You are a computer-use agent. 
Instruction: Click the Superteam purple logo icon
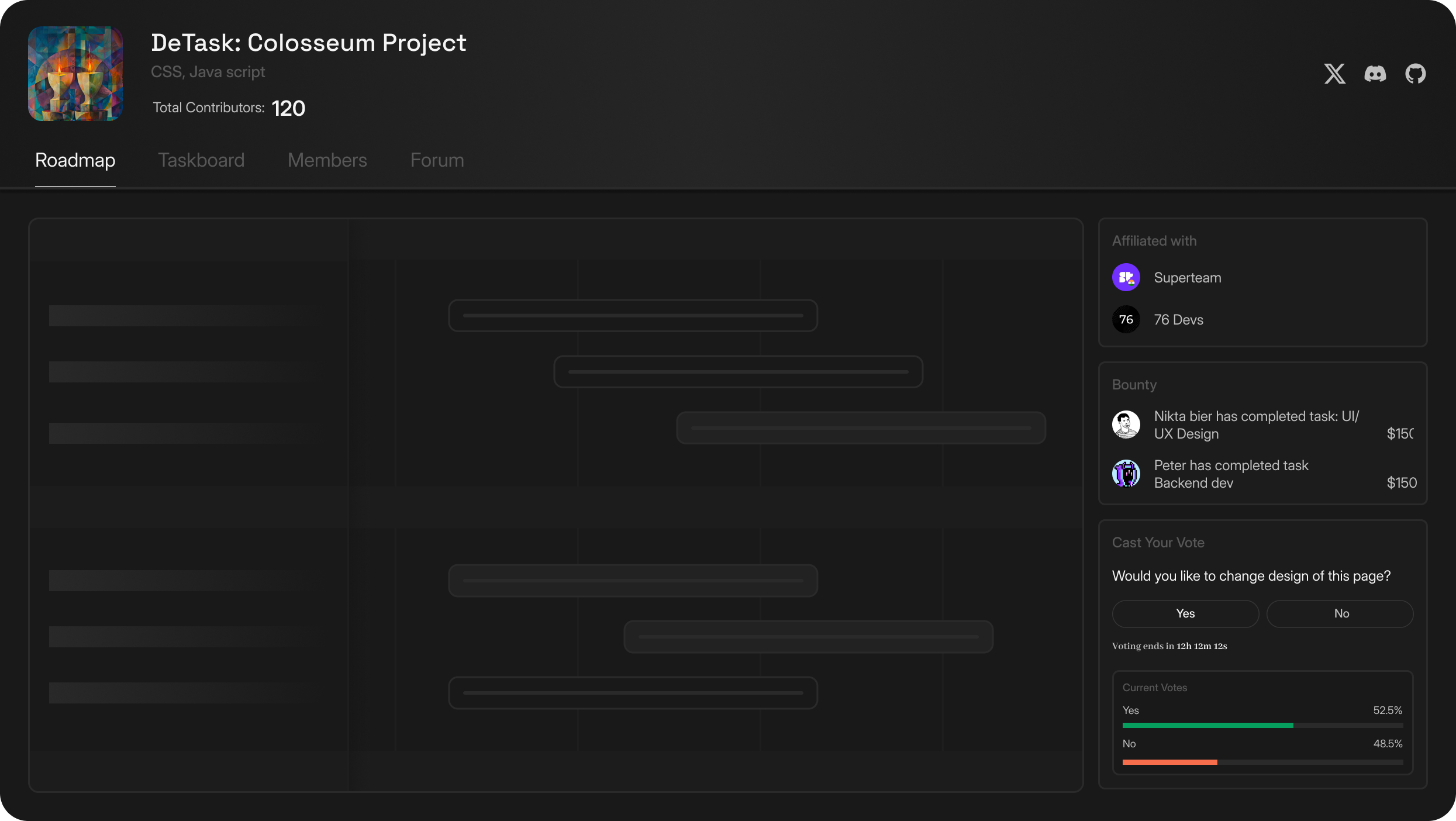point(1126,277)
